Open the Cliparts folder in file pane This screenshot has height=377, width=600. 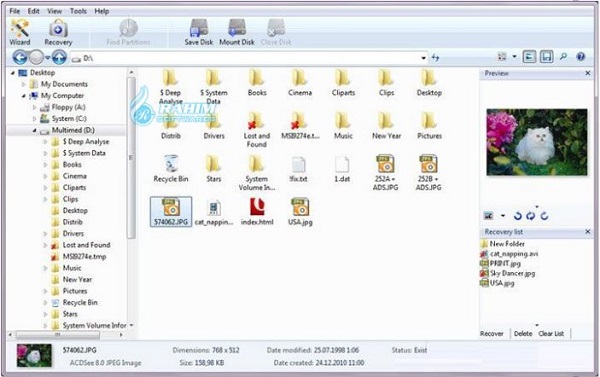[x=343, y=82]
